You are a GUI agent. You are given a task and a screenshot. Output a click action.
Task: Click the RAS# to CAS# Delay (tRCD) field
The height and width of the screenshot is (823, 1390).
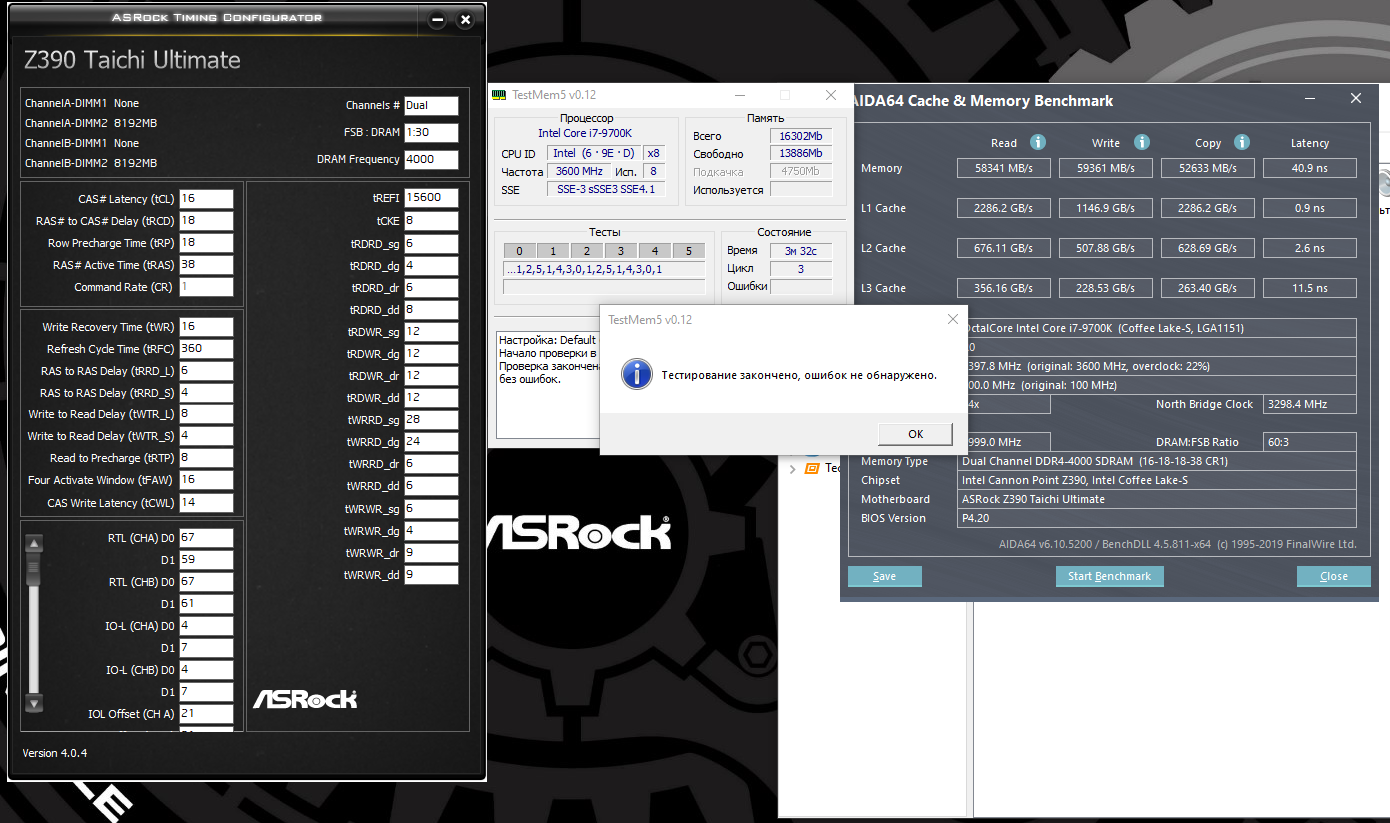(206, 221)
